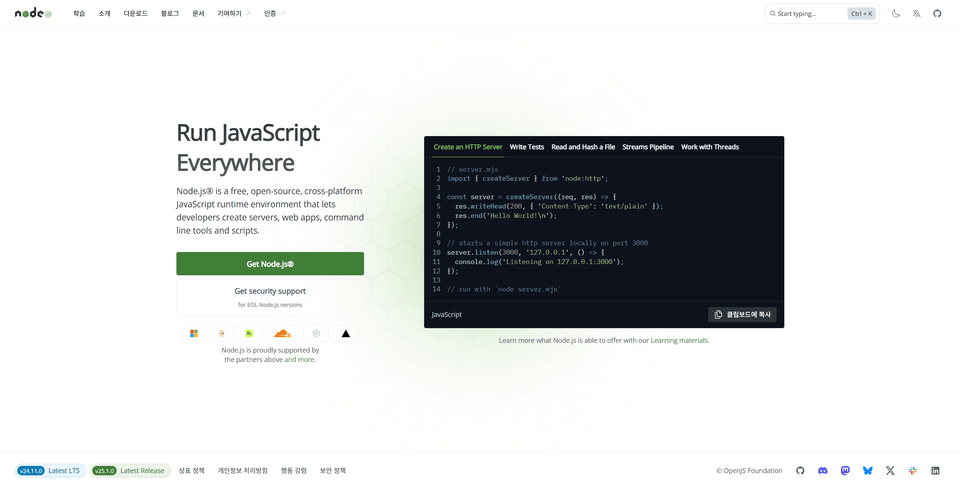
Task: Click the v24.11.0 Latest LTS badge
Action: [50, 471]
